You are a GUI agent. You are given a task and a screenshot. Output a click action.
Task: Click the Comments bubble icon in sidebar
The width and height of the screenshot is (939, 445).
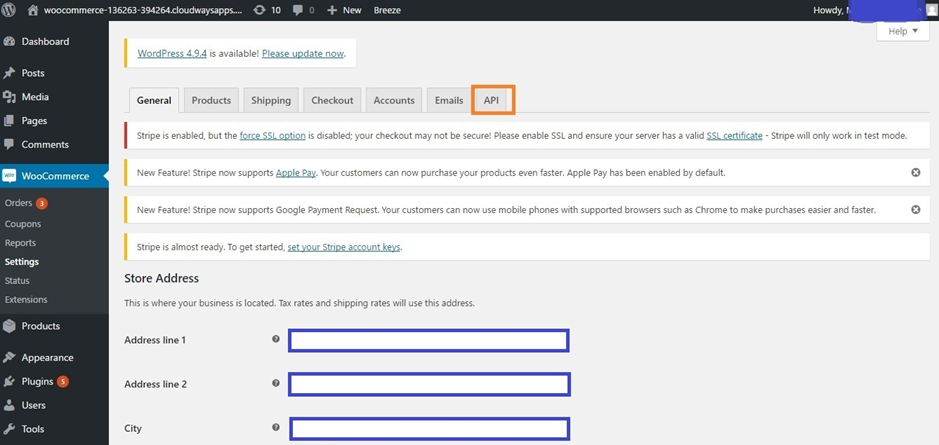click(x=9, y=144)
